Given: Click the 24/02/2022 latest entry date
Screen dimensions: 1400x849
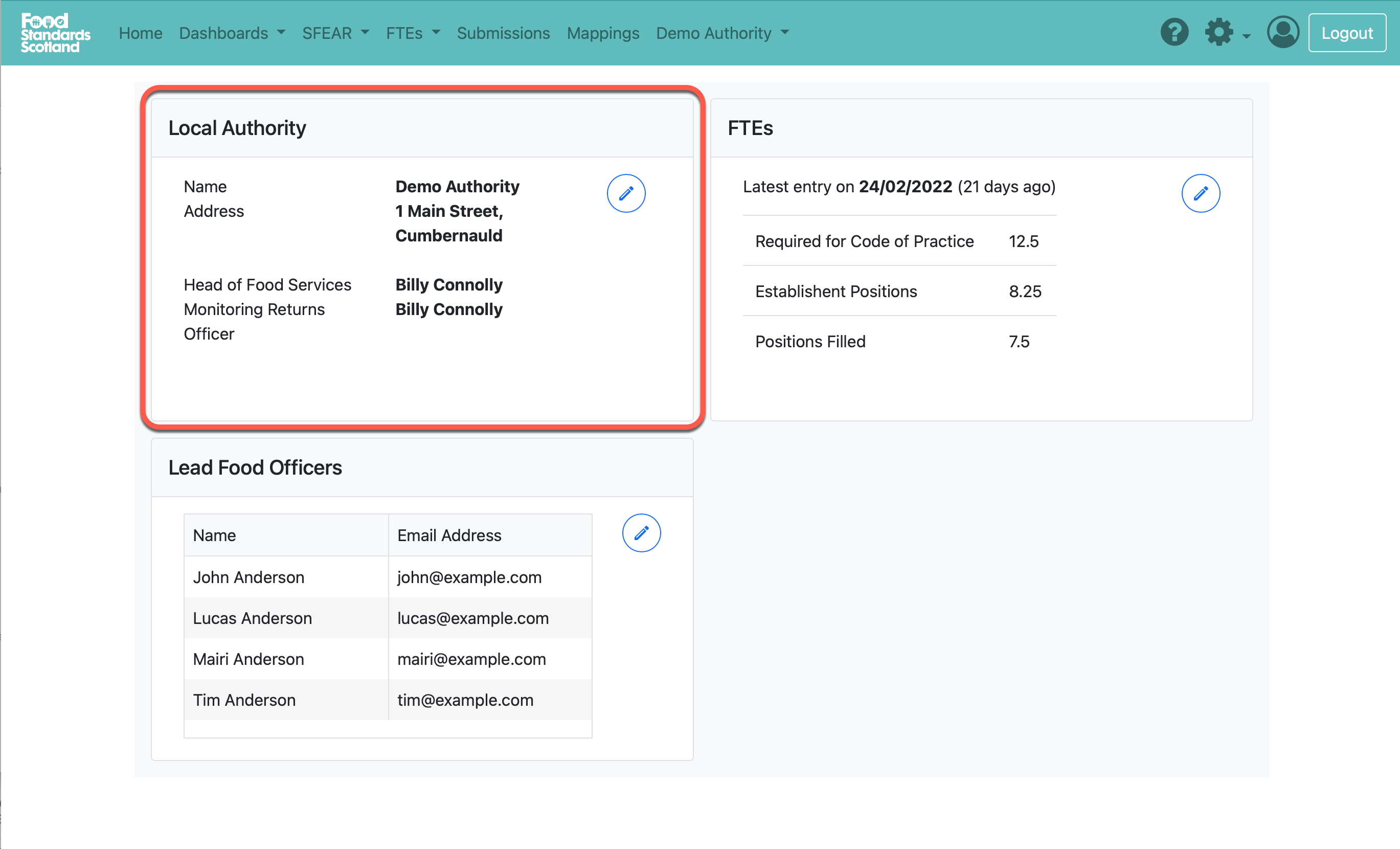Looking at the screenshot, I should click(x=905, y=186).
